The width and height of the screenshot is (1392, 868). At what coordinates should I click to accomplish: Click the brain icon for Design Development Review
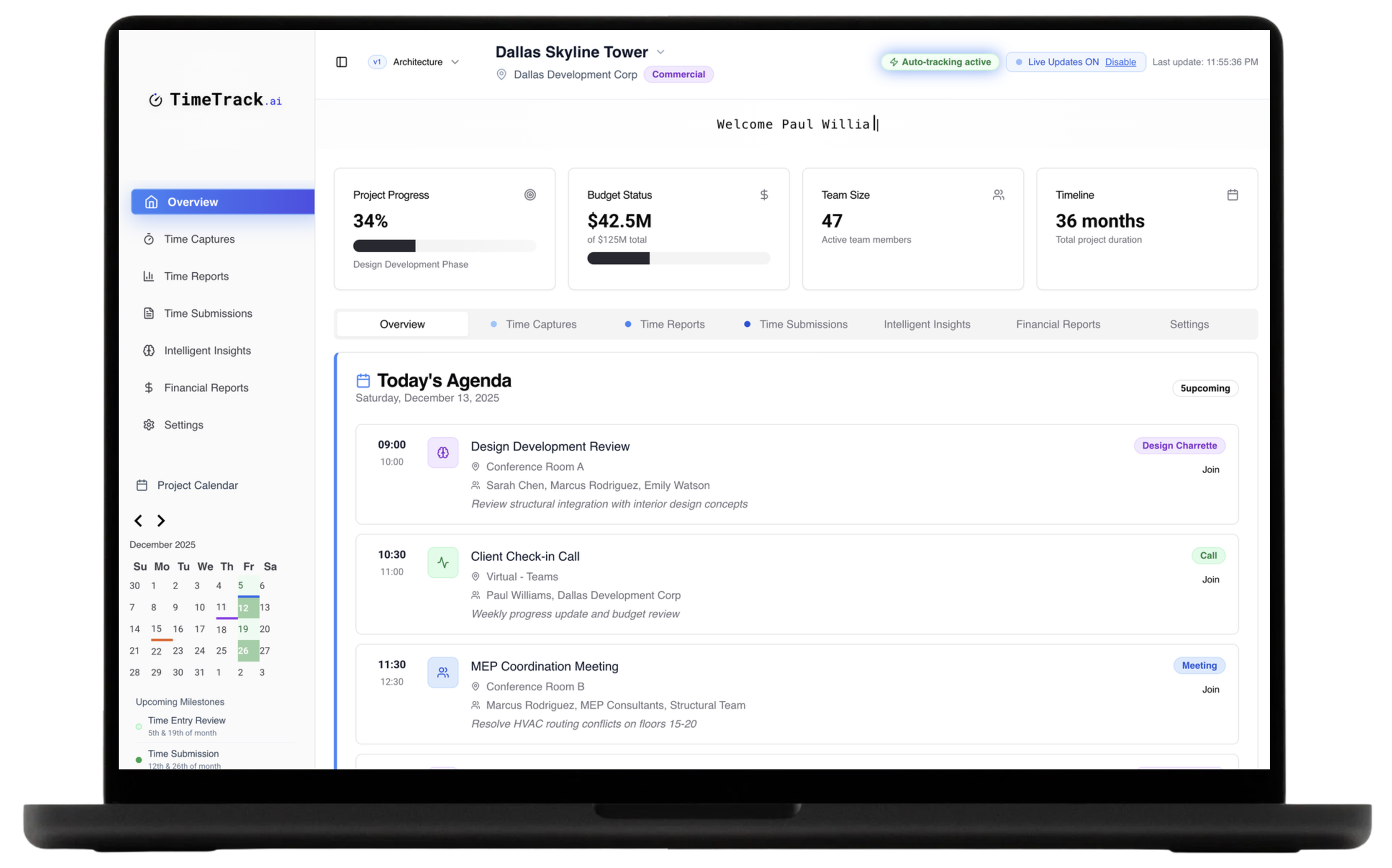click(443, 453)
